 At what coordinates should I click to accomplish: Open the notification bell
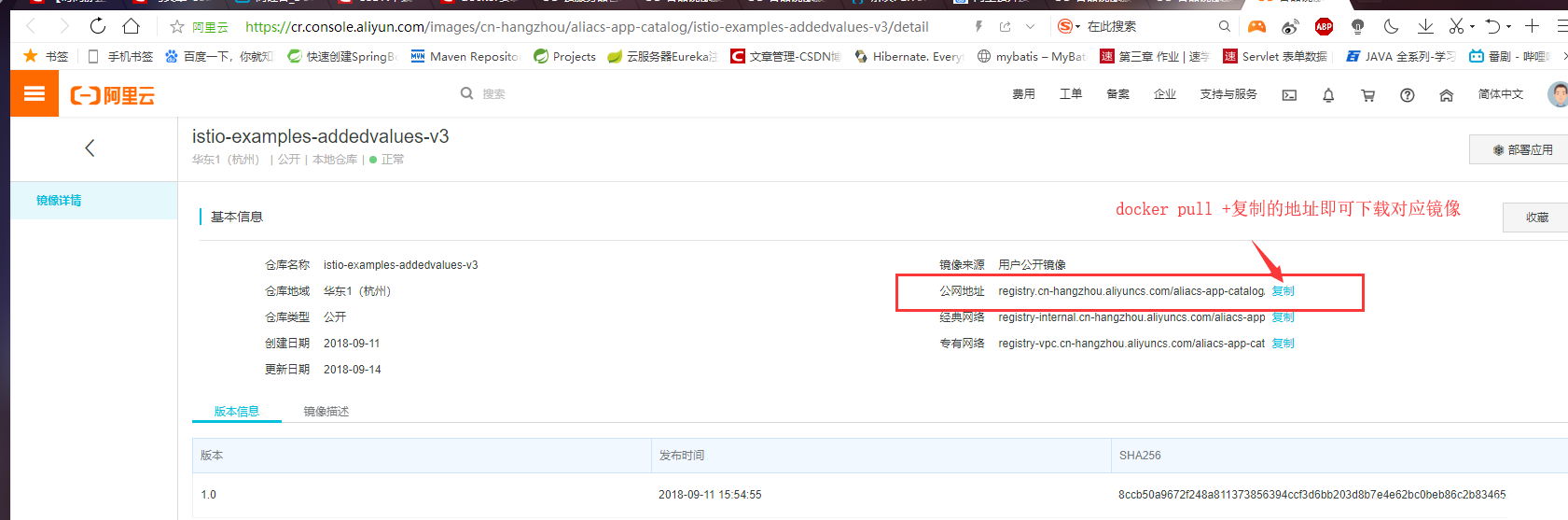(1328, 95)
